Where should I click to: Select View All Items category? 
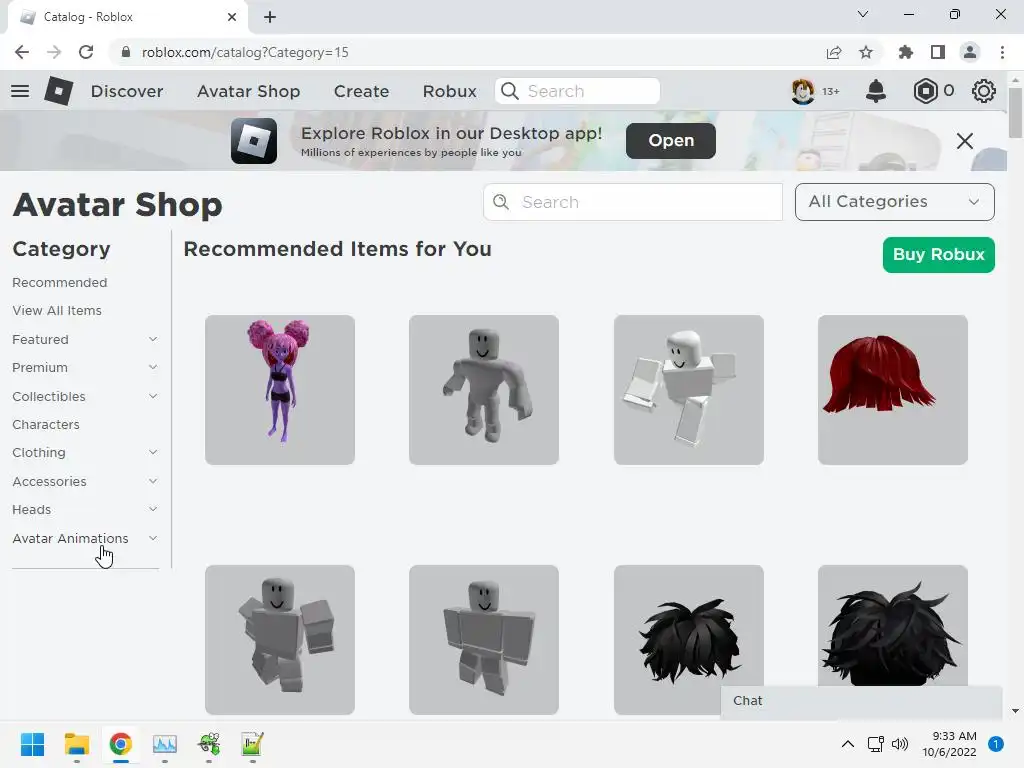57,311
